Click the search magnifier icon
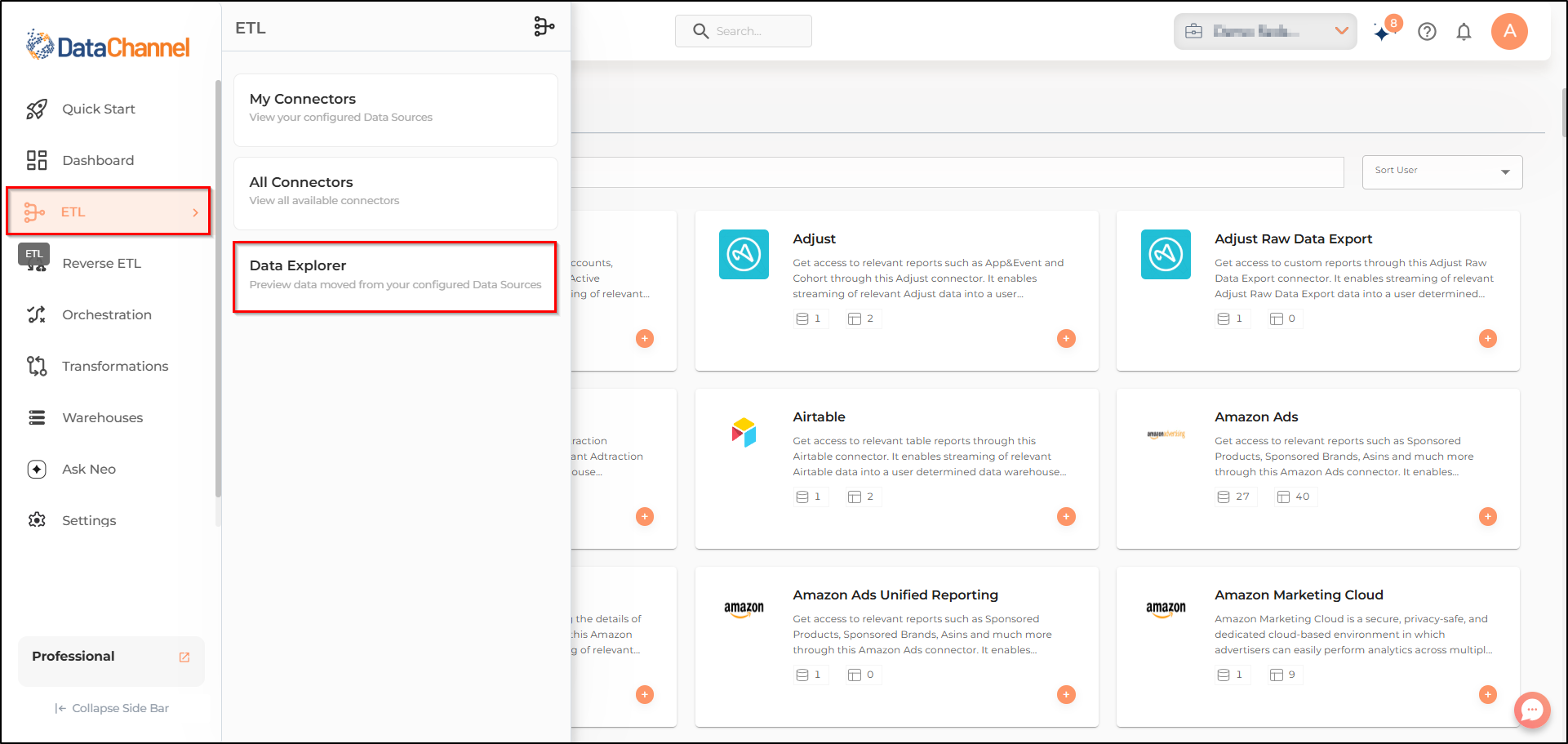 [x=700, y=31]
